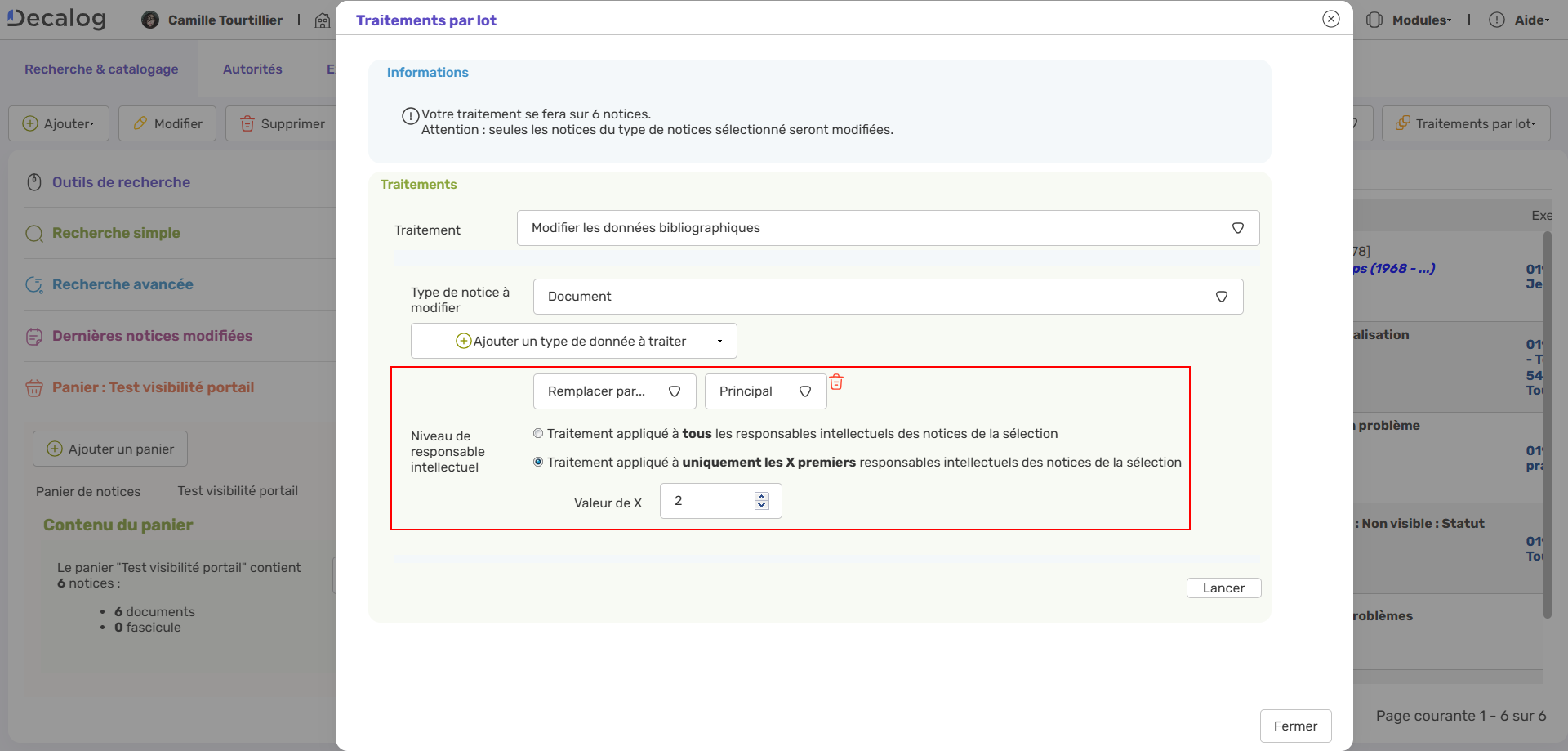Click the magnifier icon for Recherche simple
Viewport: 1568px width, 751px height.
coord(33,234)
